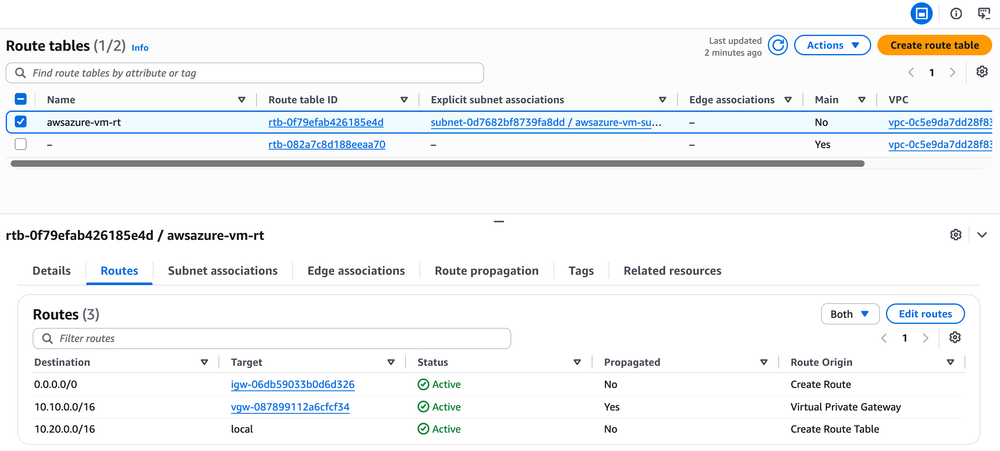Click the awsazure-vm-rt name cell
The width and height of the screenshot is (1000, 451).
[84, 122]
